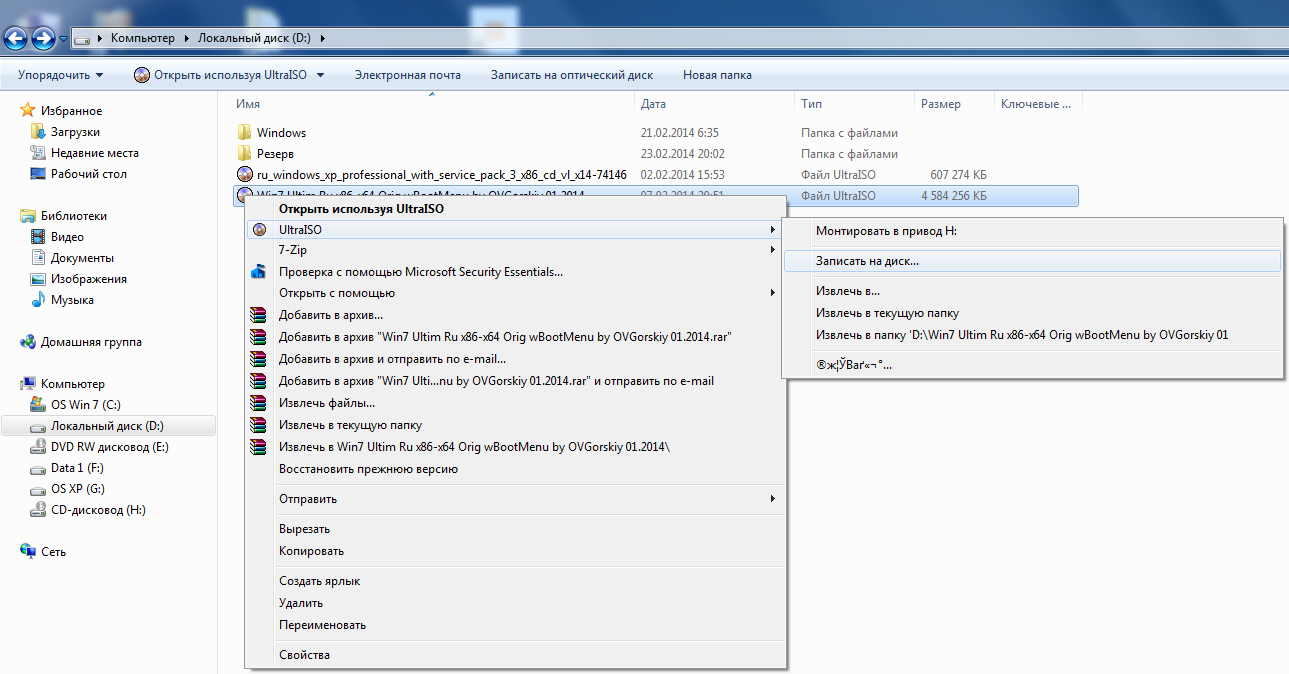
Task: Click the Рабочий стол icon
Action: click(x=38, y=174)
